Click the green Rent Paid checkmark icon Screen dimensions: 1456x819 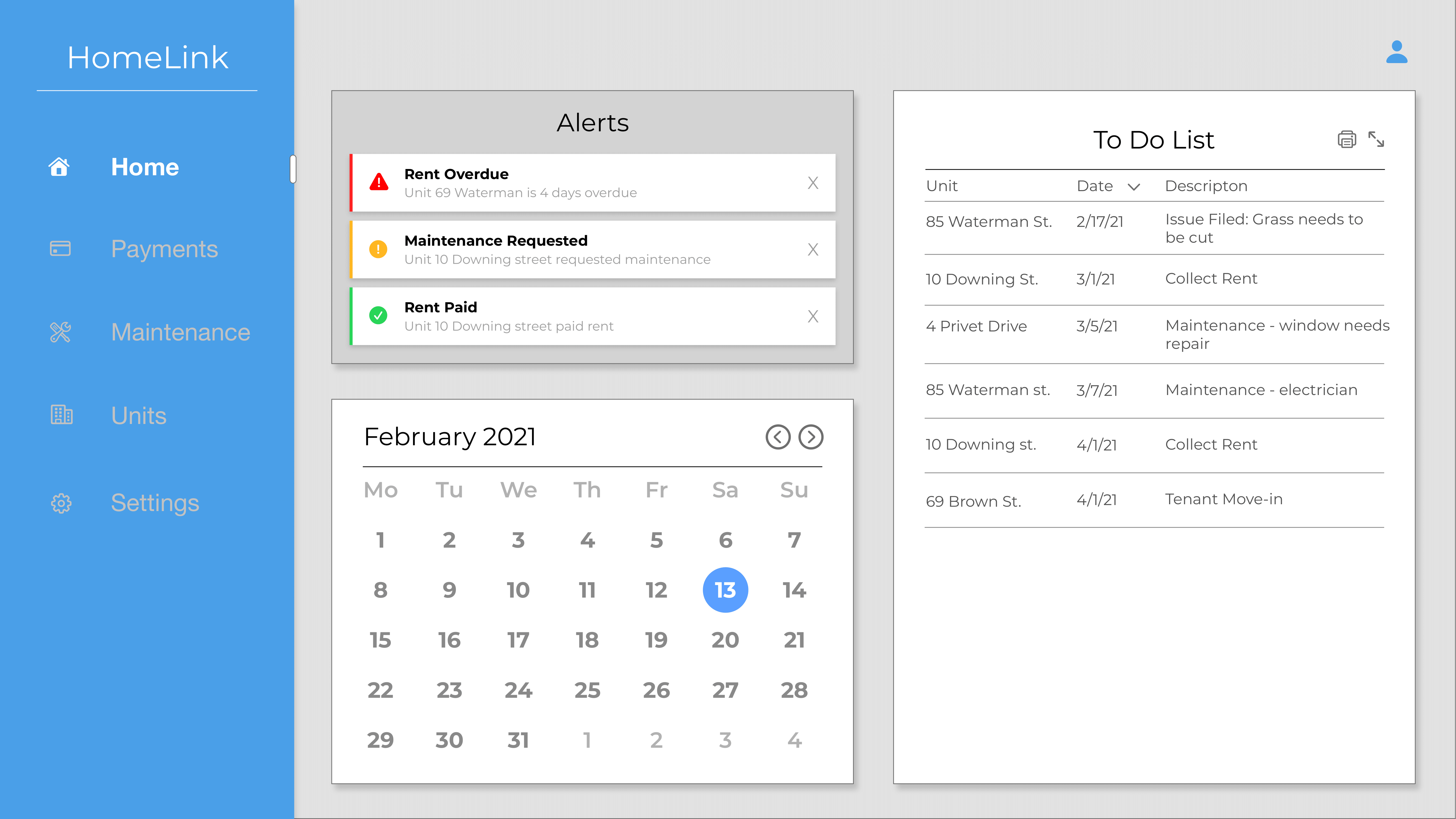point(378,315)
